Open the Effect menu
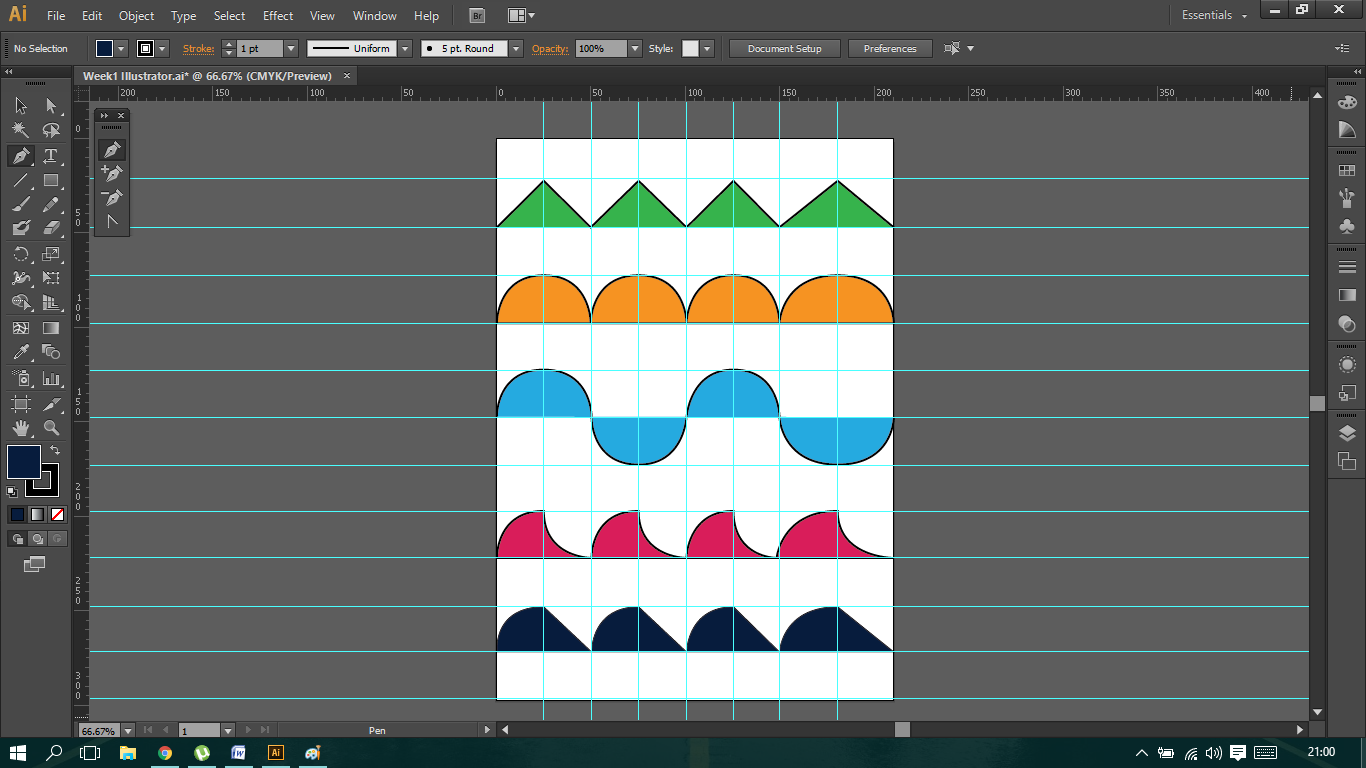This screenshot has height=768, width=1366. [x=278, y=16]
